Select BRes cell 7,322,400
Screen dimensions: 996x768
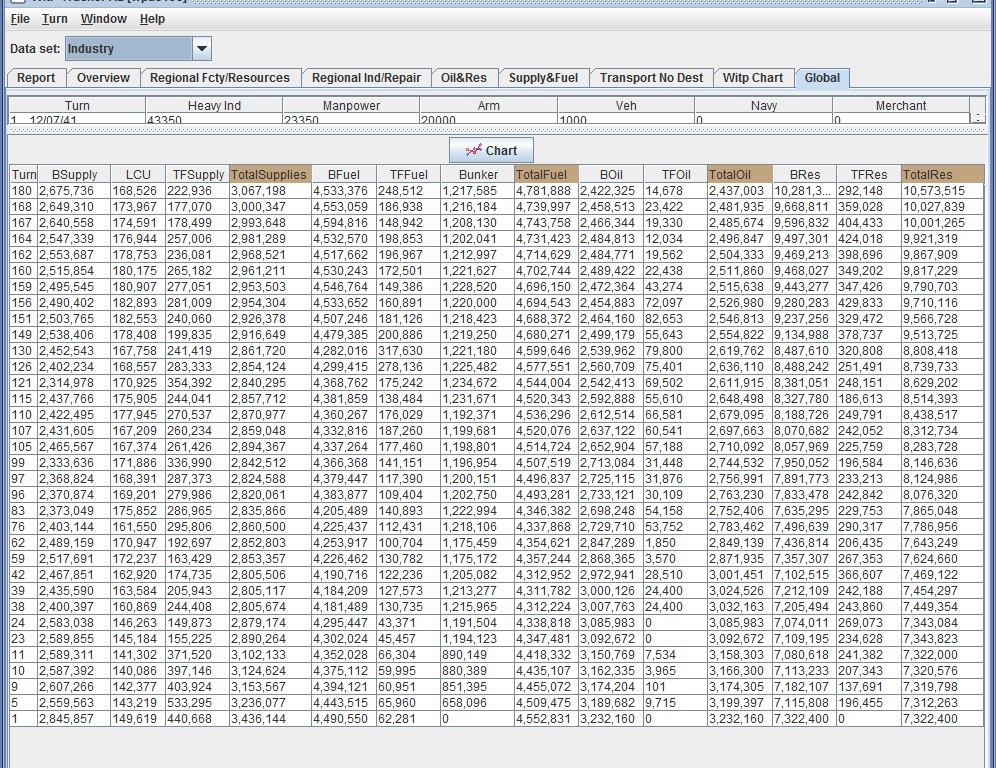point(804,718)
